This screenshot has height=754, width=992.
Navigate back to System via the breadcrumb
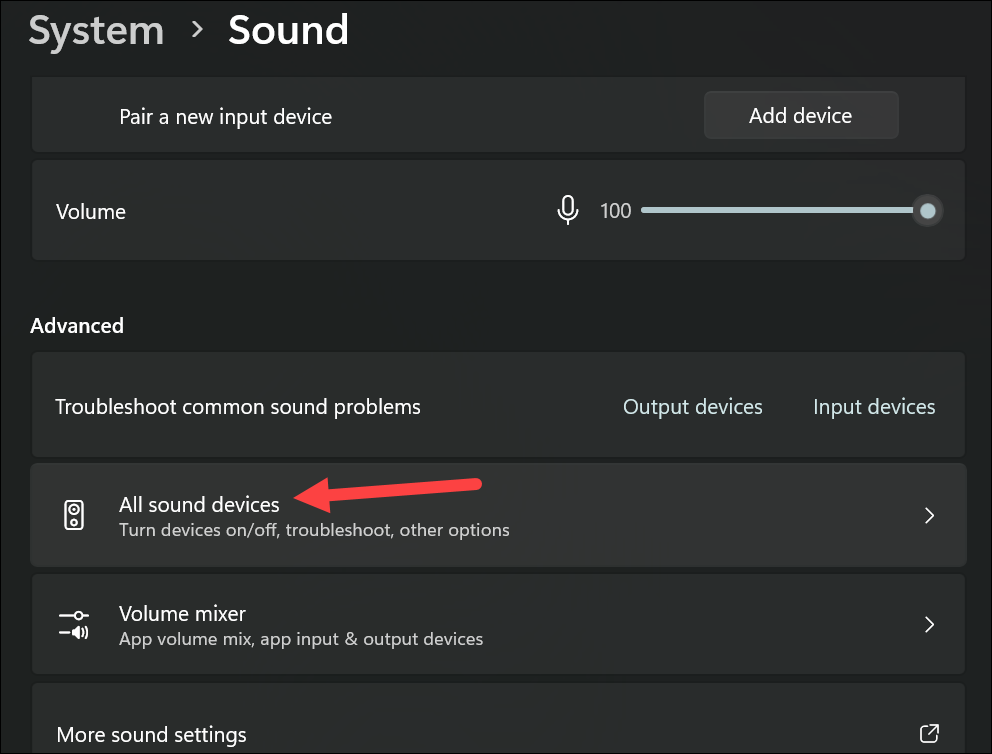(x=95, y=30)
